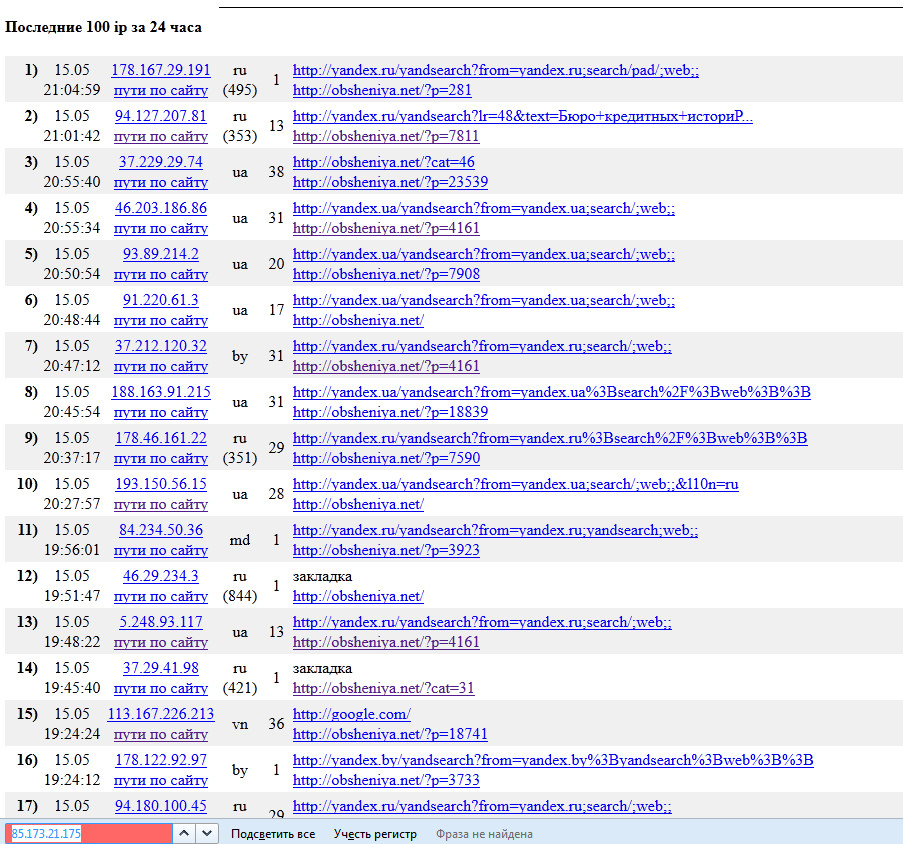903x844 pixels.
Task: Click 'пути по сайту' under 188.163.91.215
Action: (x=161, y=413)
